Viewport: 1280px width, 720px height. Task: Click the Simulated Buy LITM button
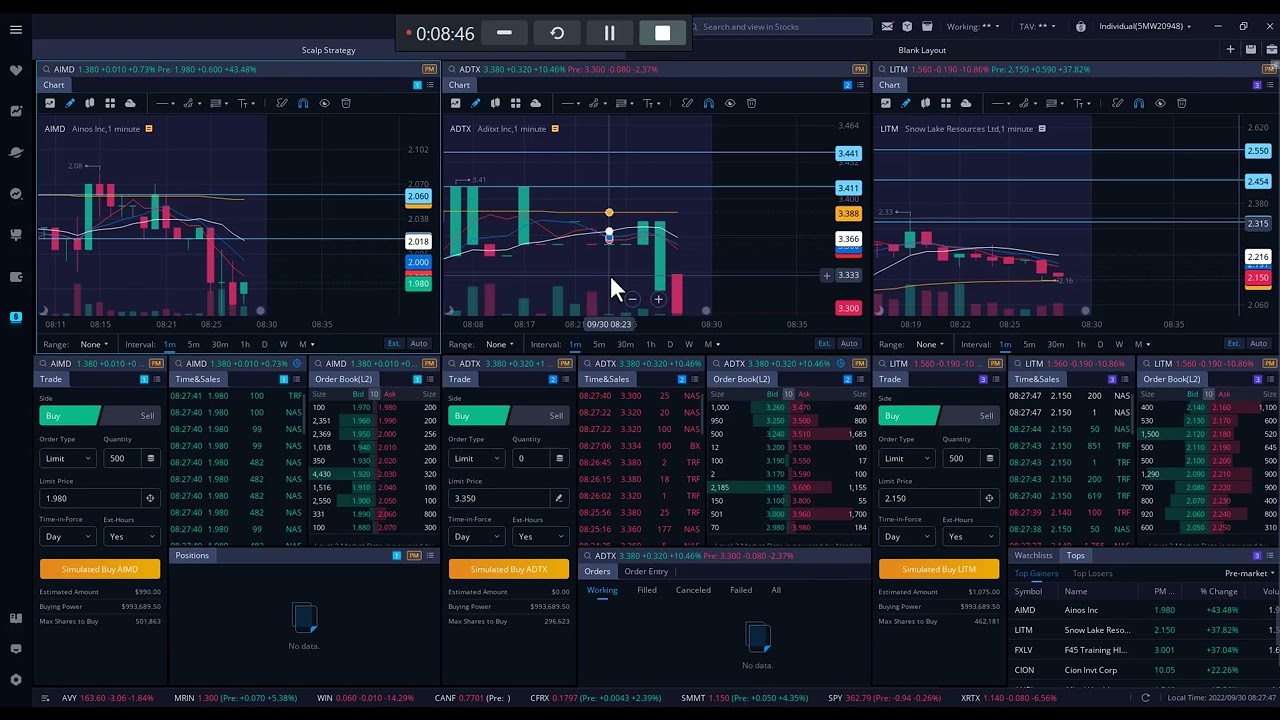click(x=939, y=569)
